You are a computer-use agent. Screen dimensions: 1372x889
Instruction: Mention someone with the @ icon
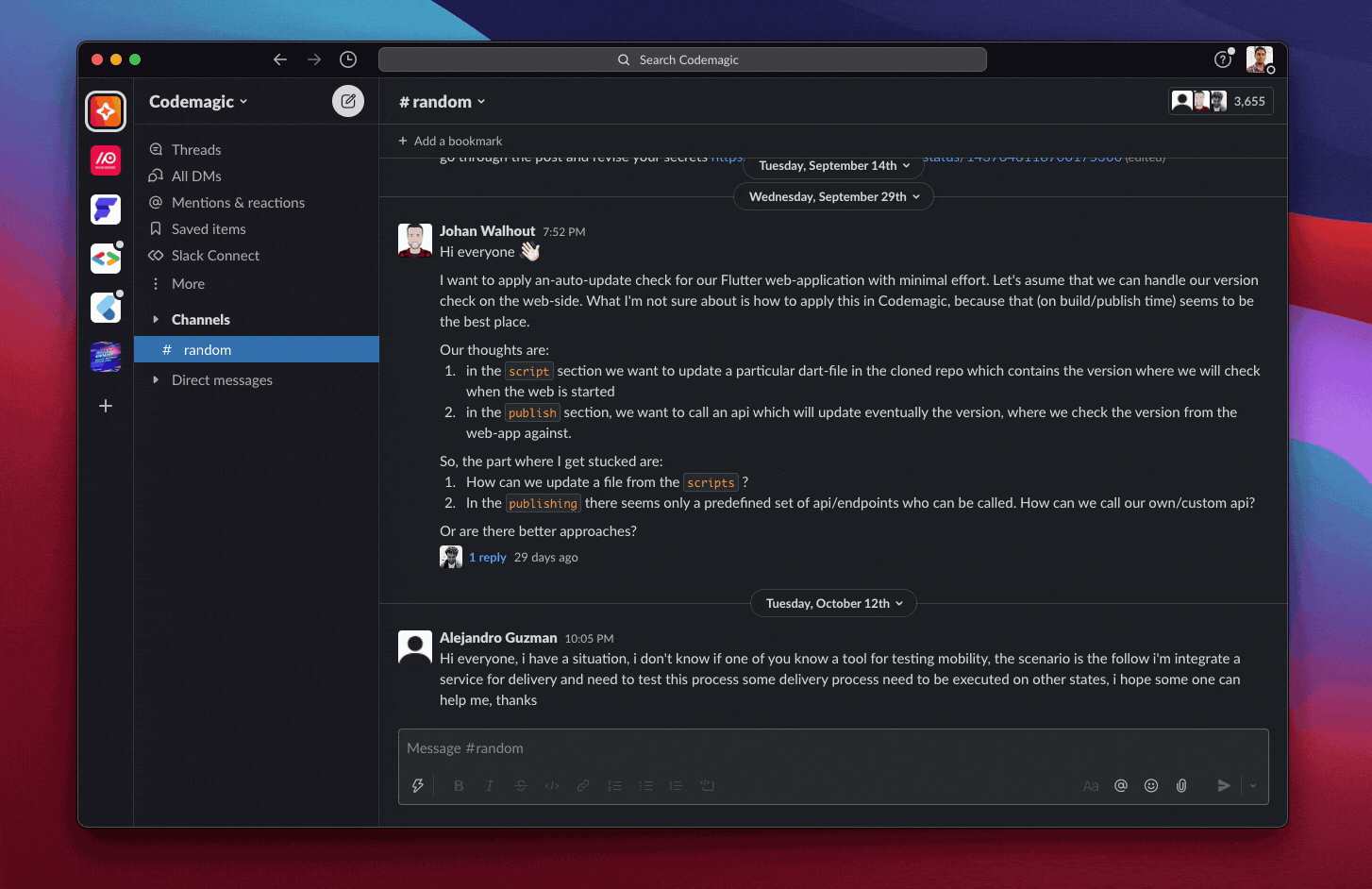(1121, 785)
